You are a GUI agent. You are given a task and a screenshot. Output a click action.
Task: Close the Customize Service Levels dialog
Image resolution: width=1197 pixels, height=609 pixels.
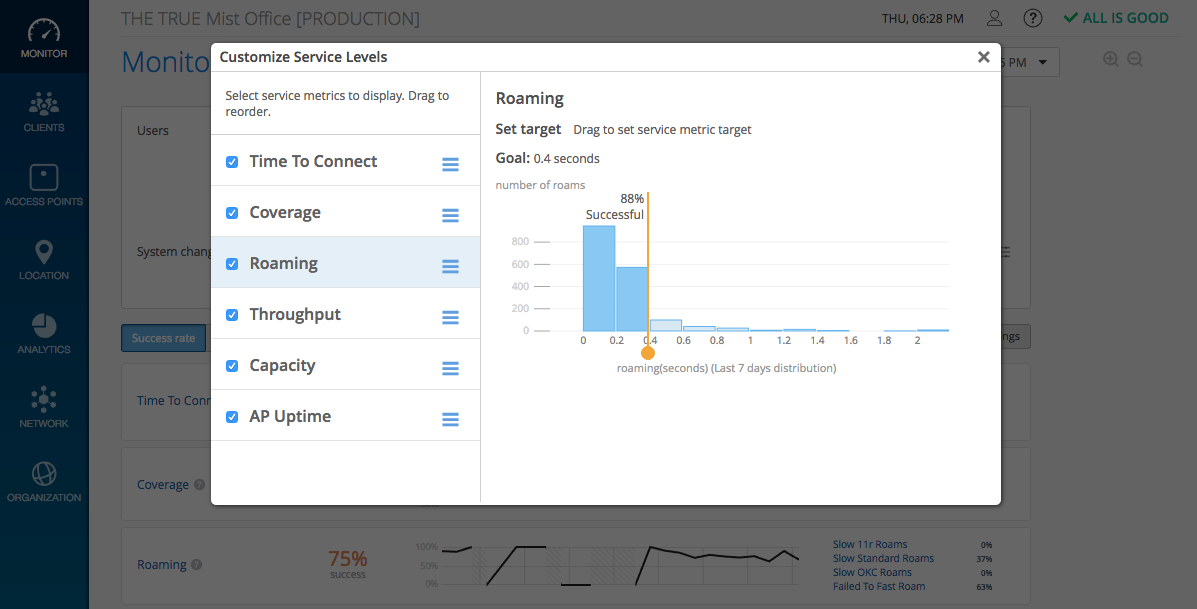coord(983,57)
